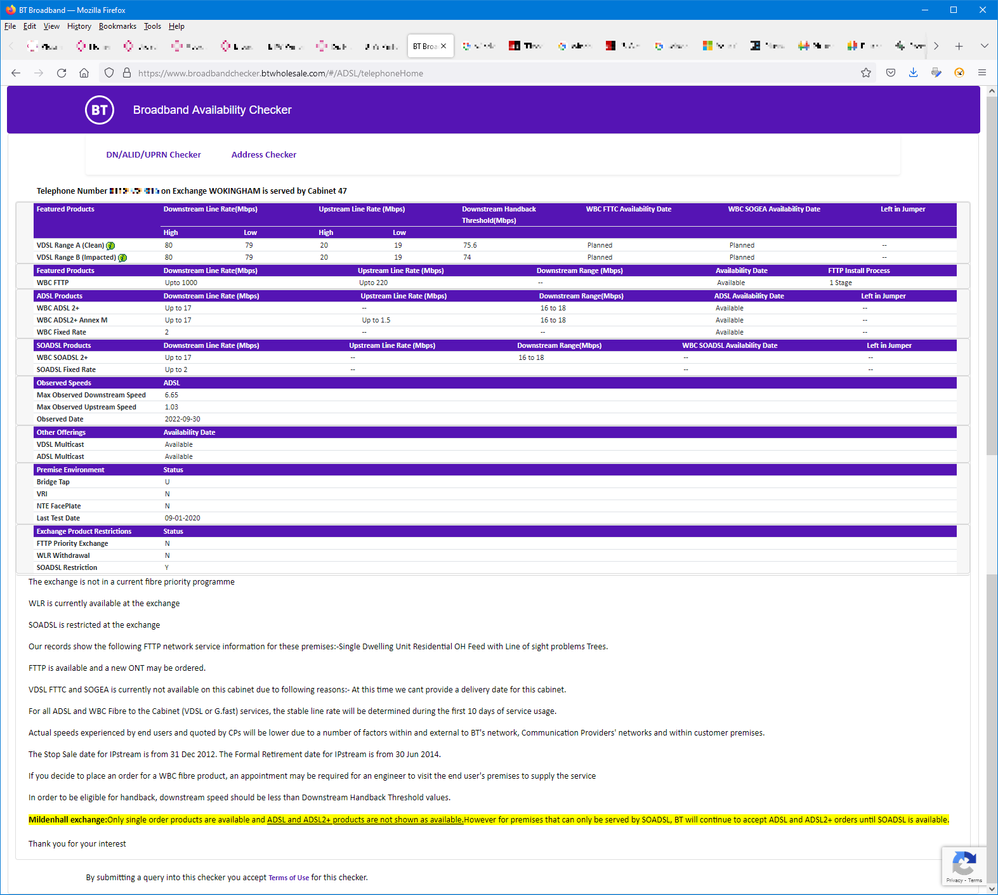This screenshot has width=998, height=895.
Task: Save page to Pocket
Action: tap(890, 73)
